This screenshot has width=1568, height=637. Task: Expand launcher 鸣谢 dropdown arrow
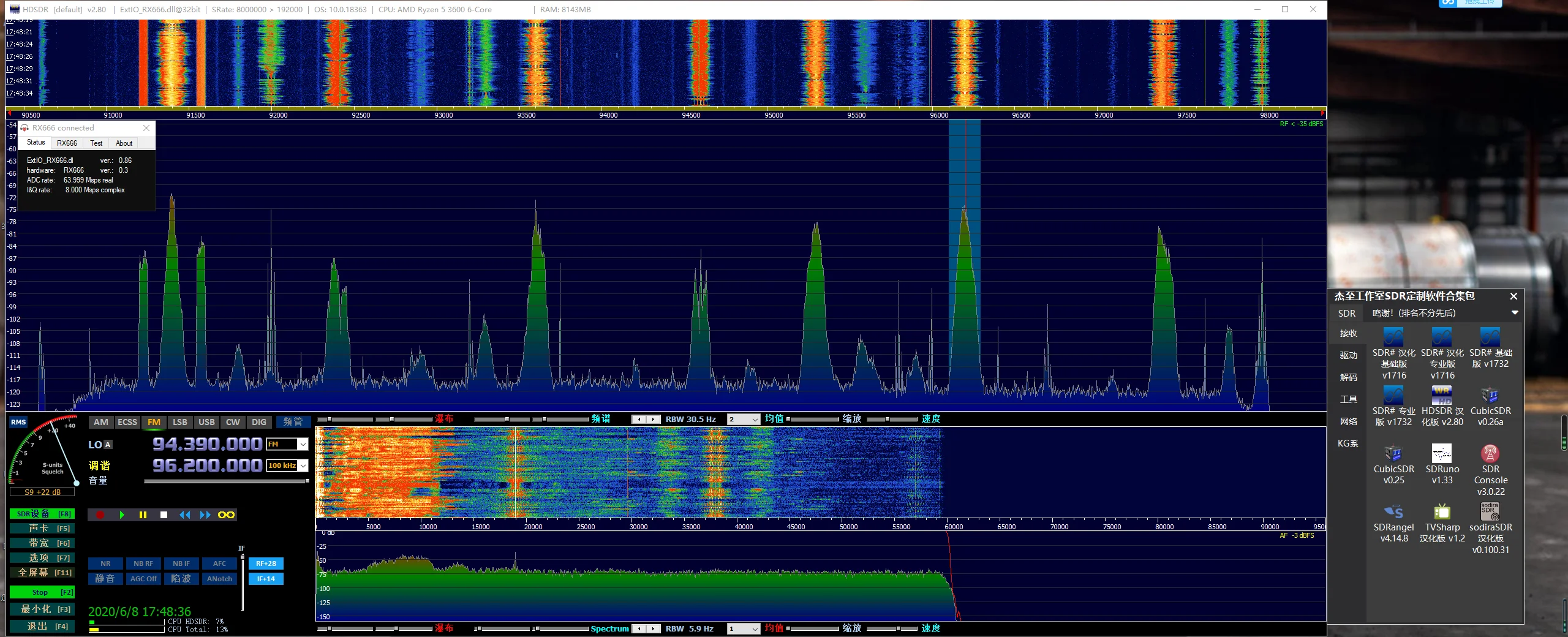click(1515, 313)
